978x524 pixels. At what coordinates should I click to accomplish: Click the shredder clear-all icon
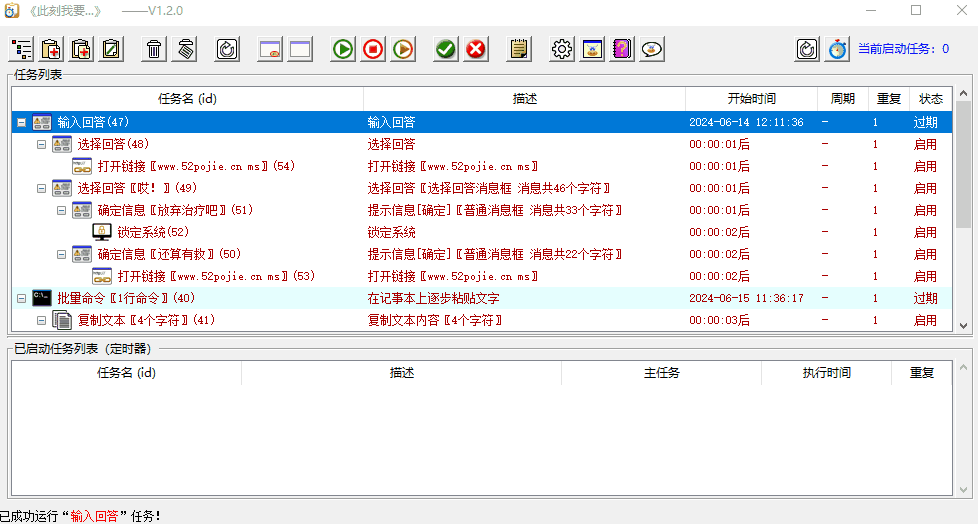185,49
